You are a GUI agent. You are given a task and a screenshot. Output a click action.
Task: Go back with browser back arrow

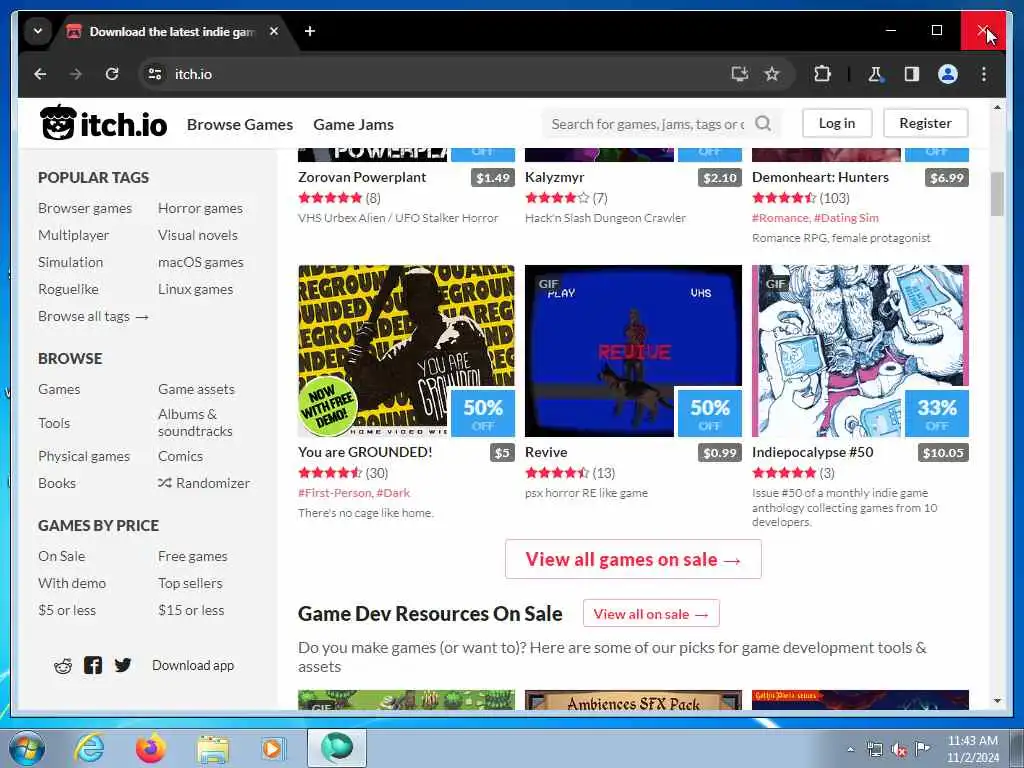click(x=40, y=74)
